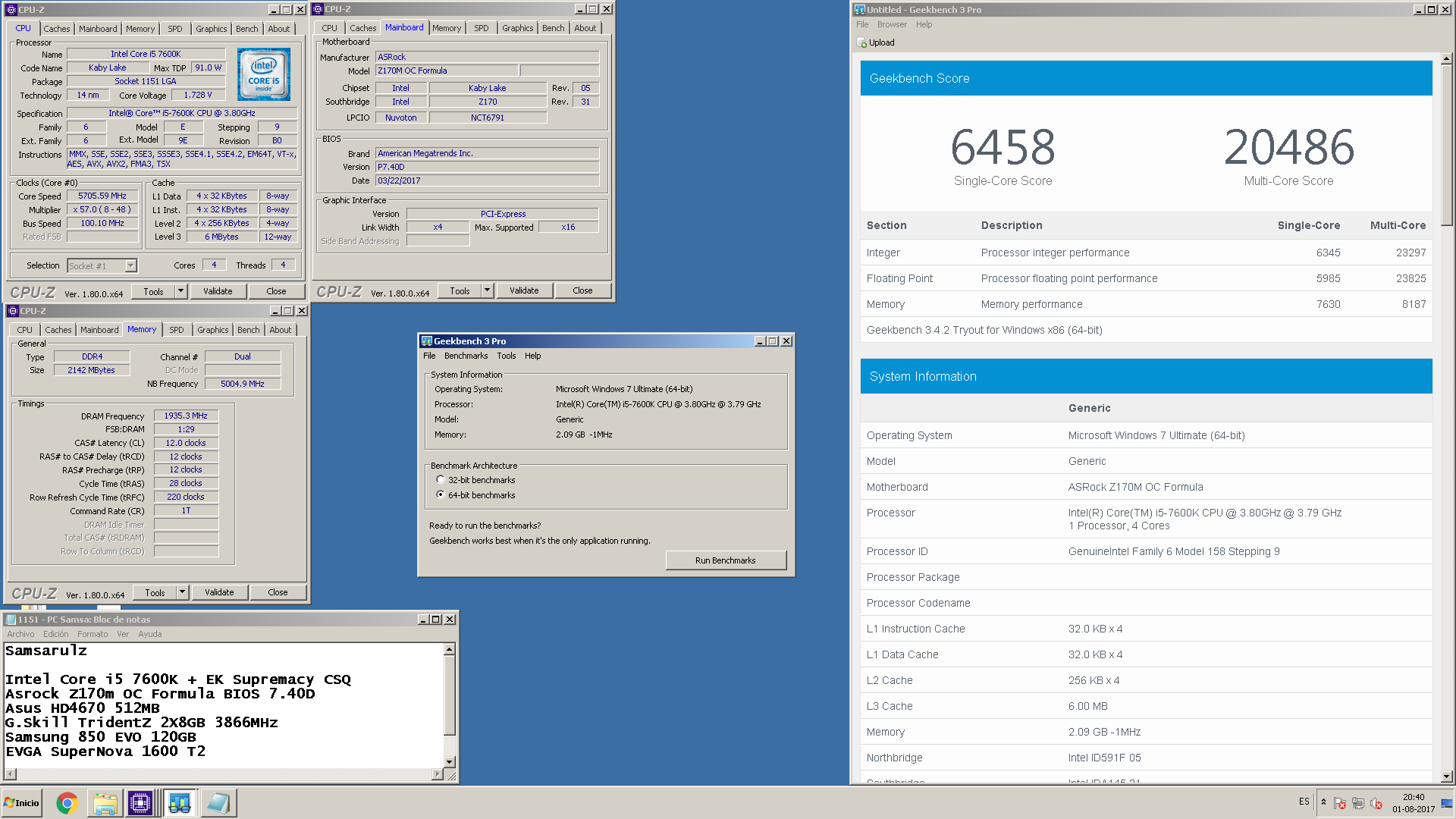This screenshot has height=819, width=1456.
Task: Open Windows Explorer folder icon in taskbar
Action: pos(105,803)
